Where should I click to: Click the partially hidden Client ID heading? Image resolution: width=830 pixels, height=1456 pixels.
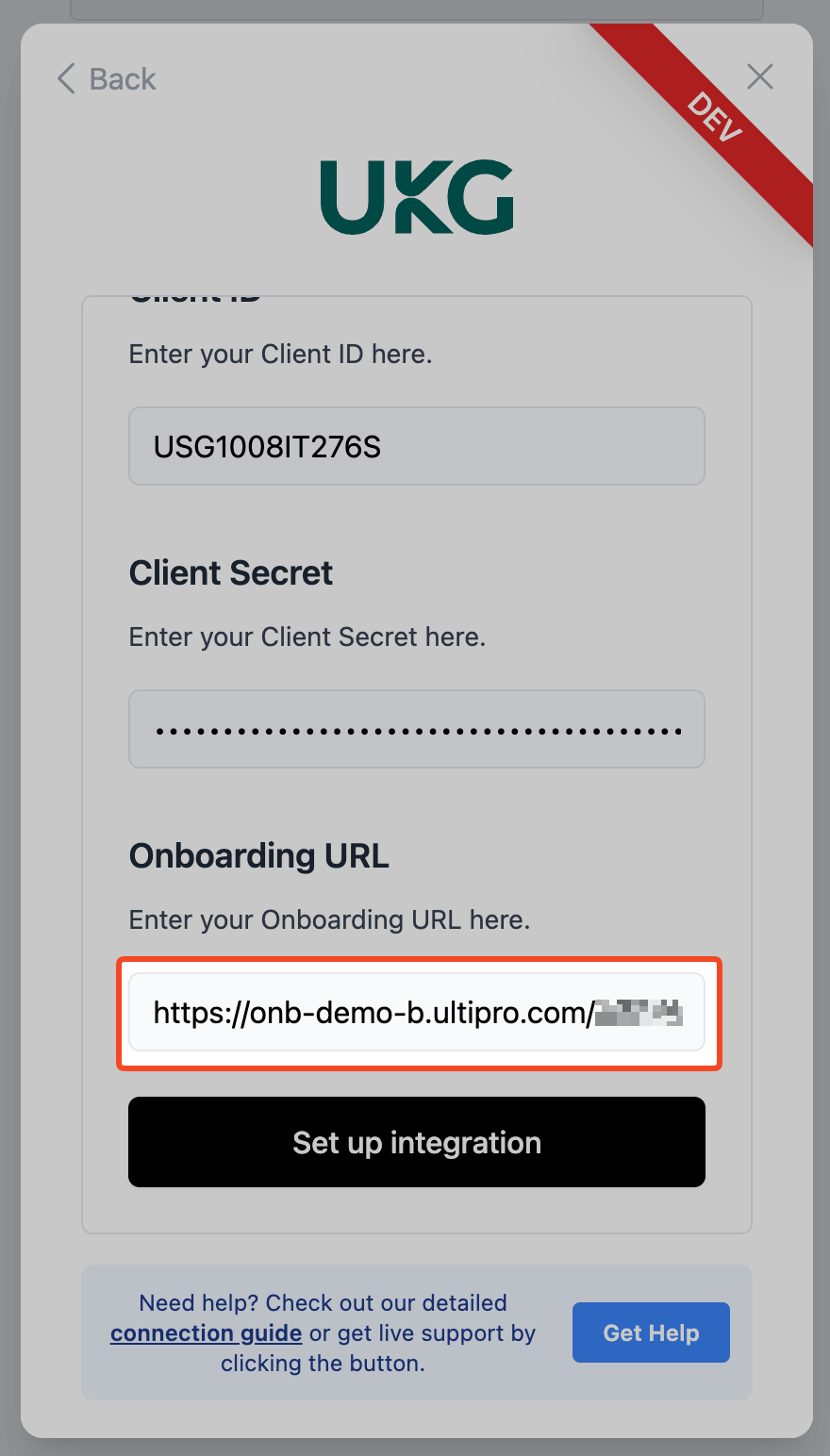pyautogui.click(x=195, y=300)
